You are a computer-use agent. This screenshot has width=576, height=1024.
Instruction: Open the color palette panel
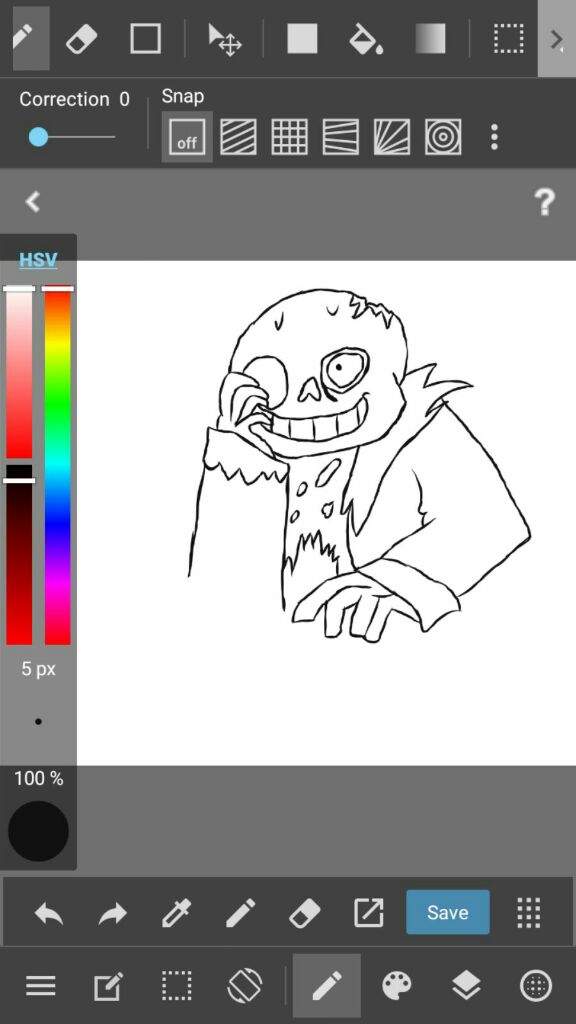coord(397,986)
